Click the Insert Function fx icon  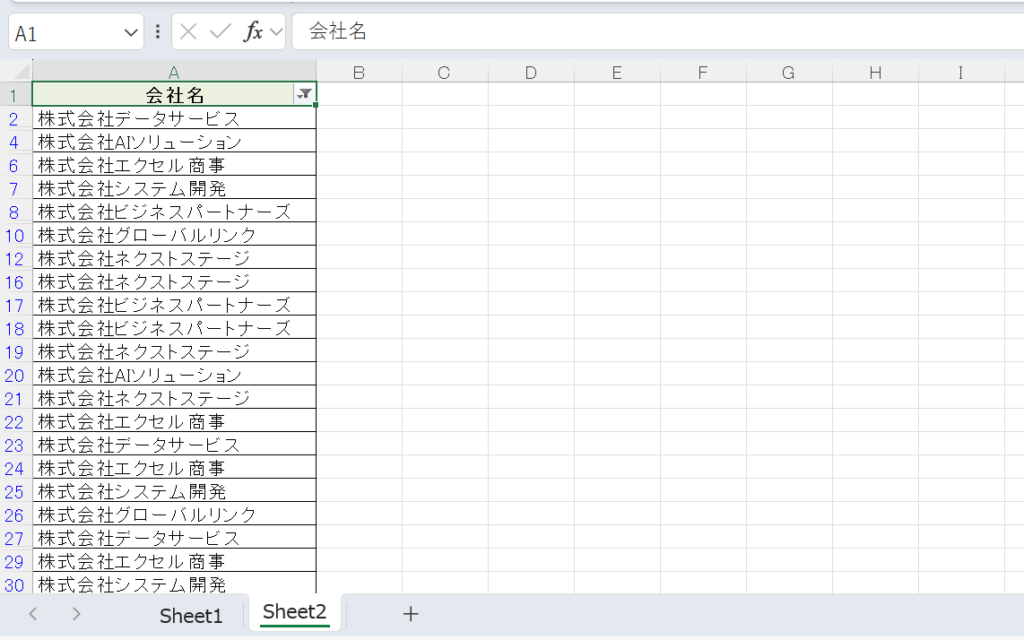(x=253, y=31)
